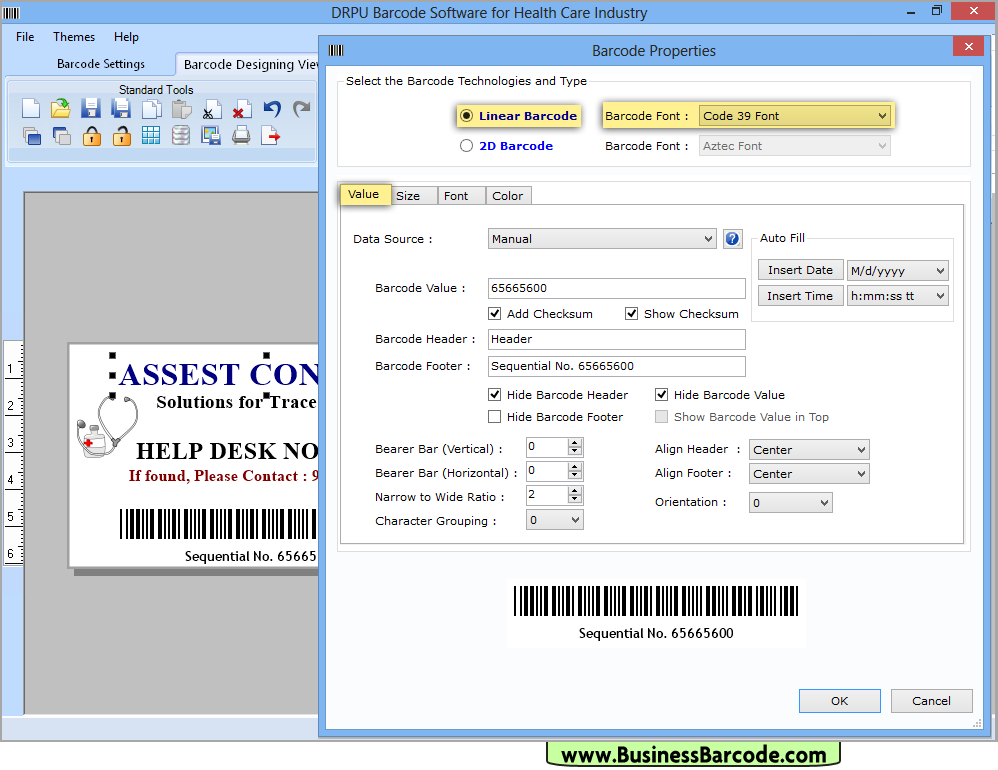998x770 pixels.
Task: Open the Align Footer dropdown
Action: (x=809, y=474)
